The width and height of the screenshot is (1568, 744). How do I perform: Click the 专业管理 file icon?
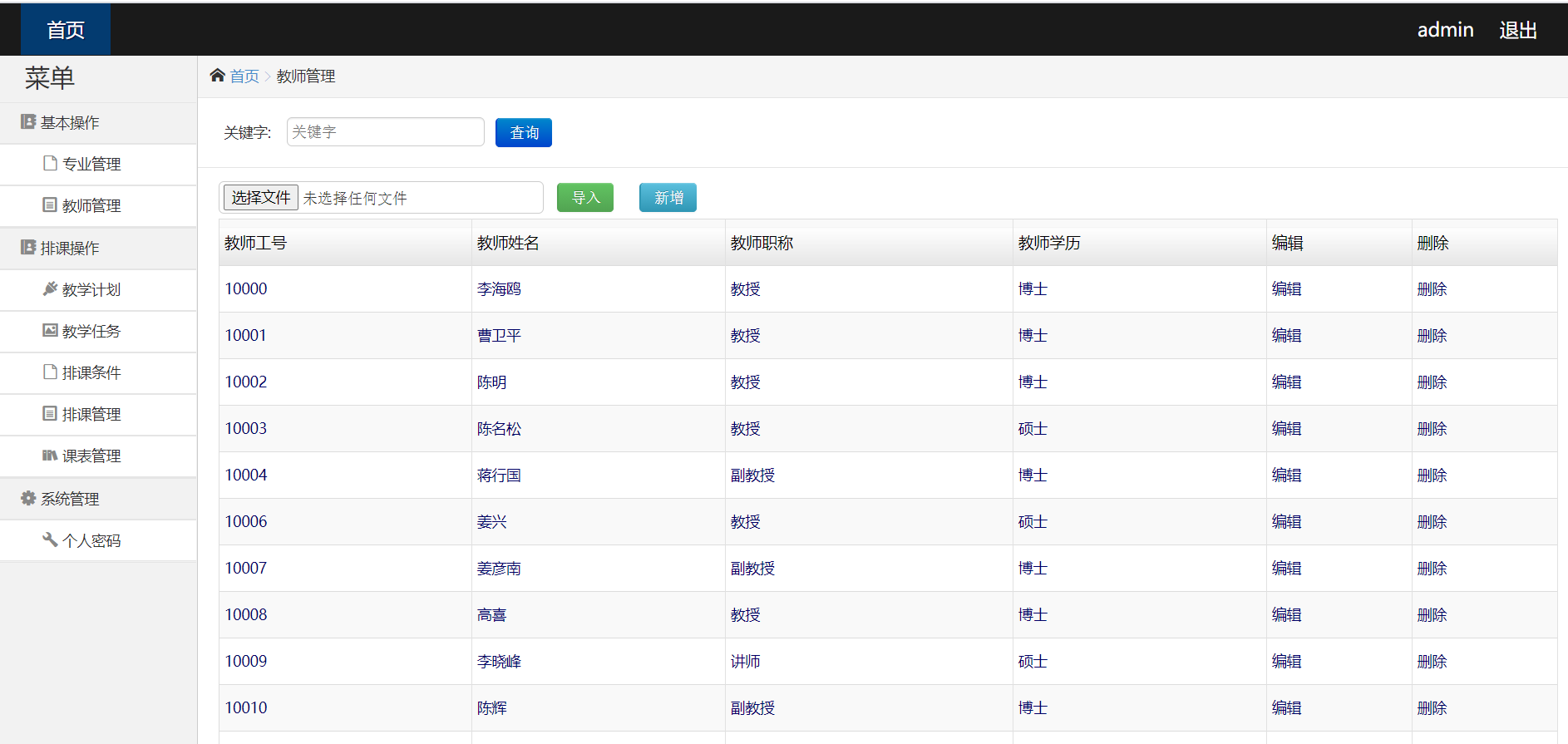[50, 163]
